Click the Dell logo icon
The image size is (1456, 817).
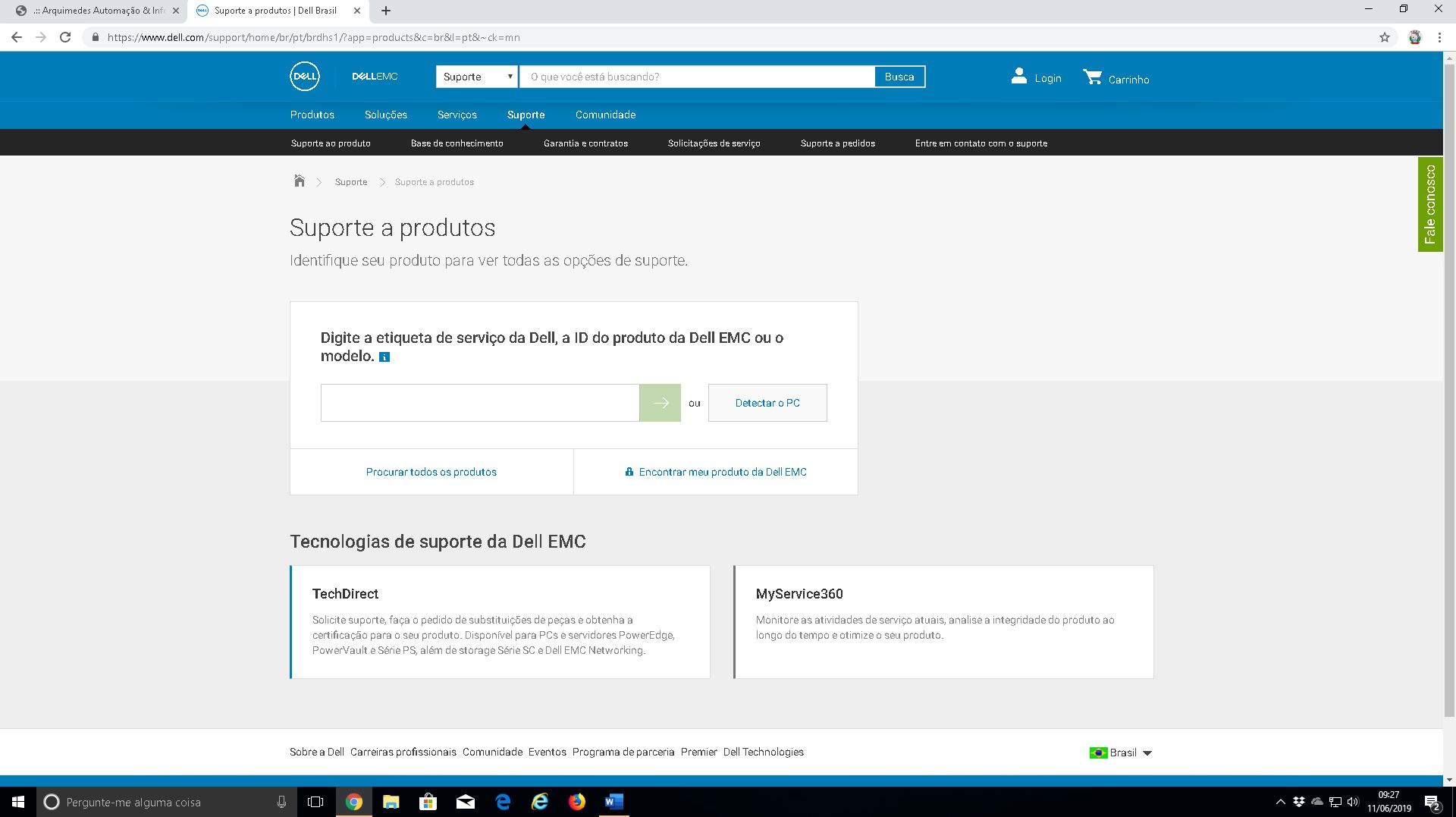tap(304, 77)
